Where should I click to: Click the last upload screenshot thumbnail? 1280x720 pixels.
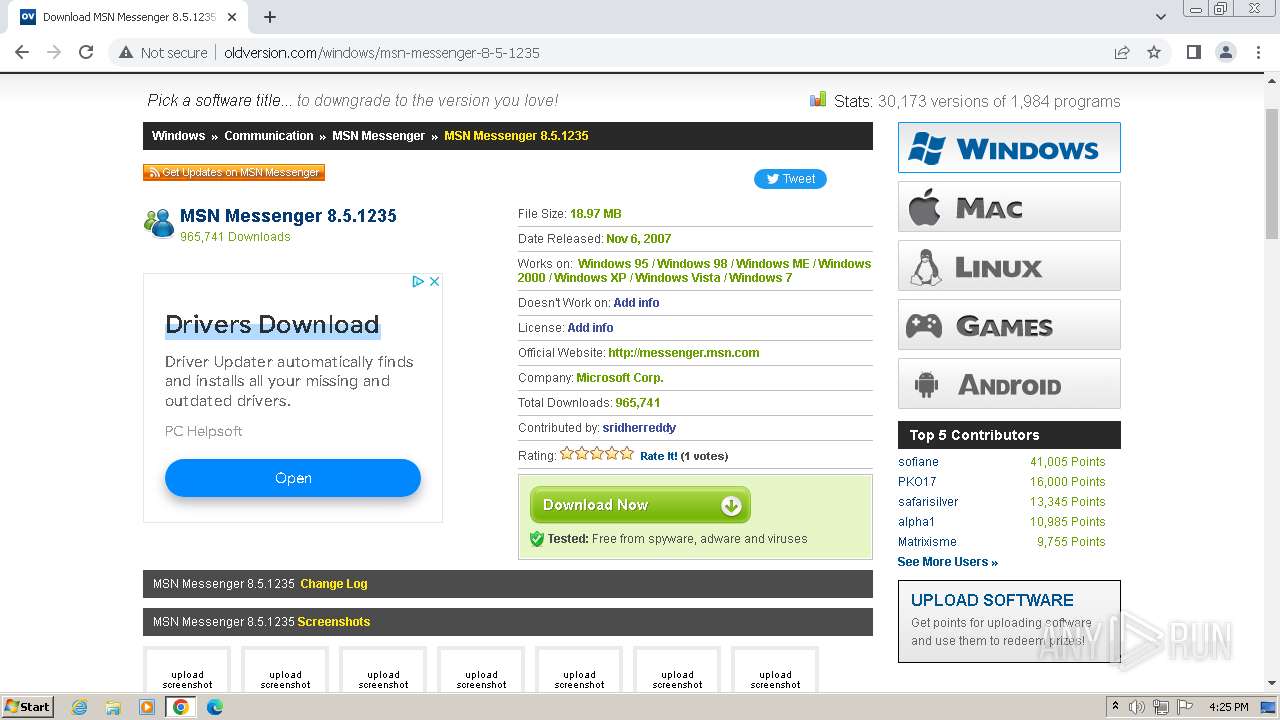tap(775, 670)
